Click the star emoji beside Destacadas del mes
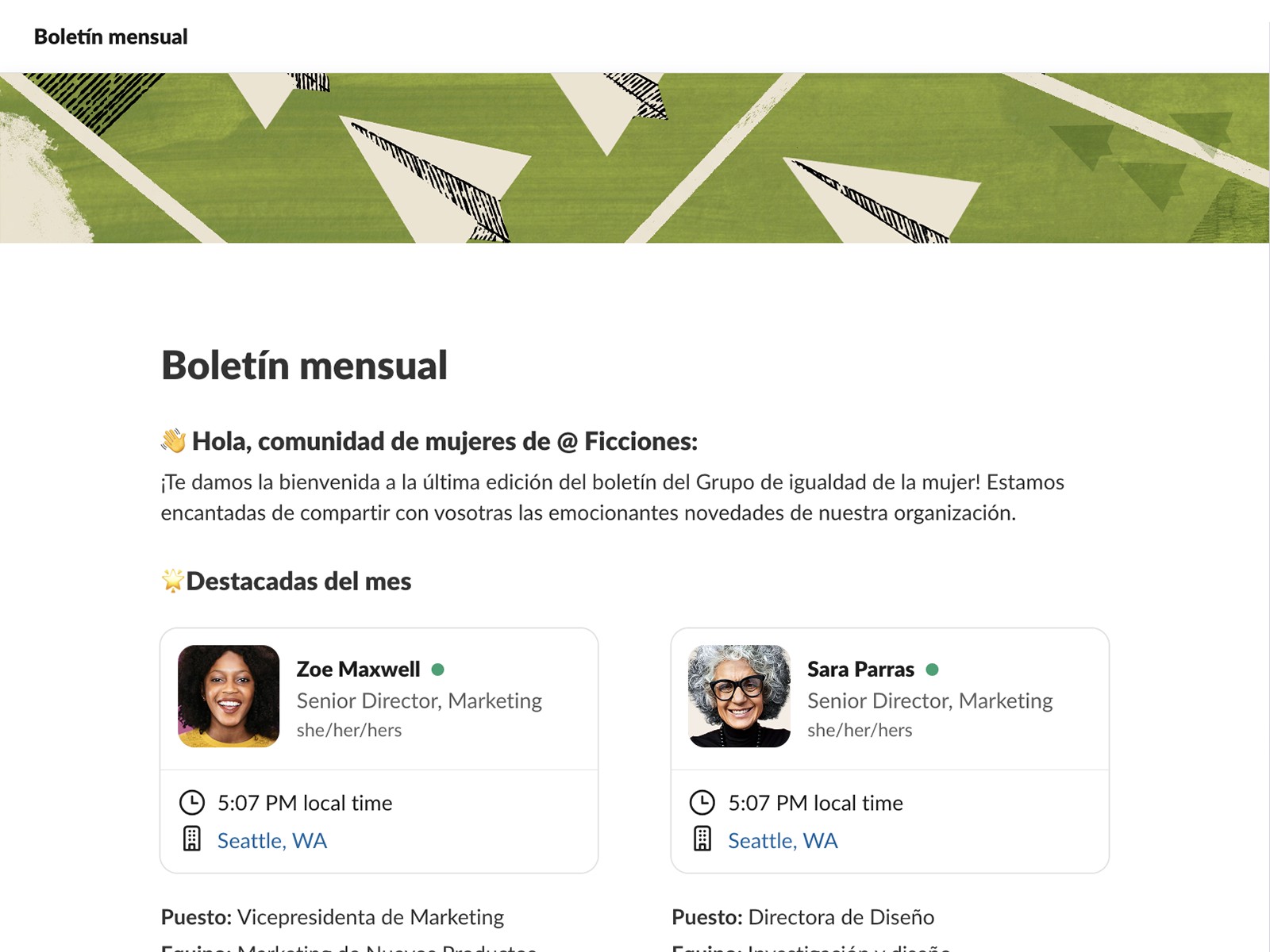 (172, 581)
